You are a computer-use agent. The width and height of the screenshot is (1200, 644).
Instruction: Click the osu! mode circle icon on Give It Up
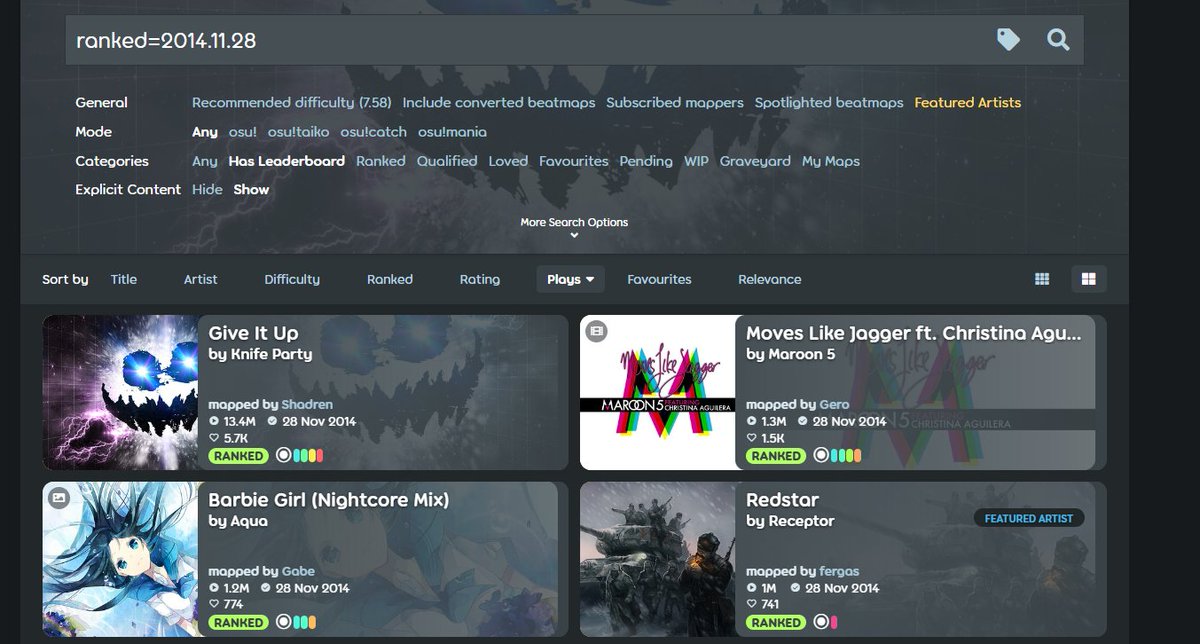(283, 456)
